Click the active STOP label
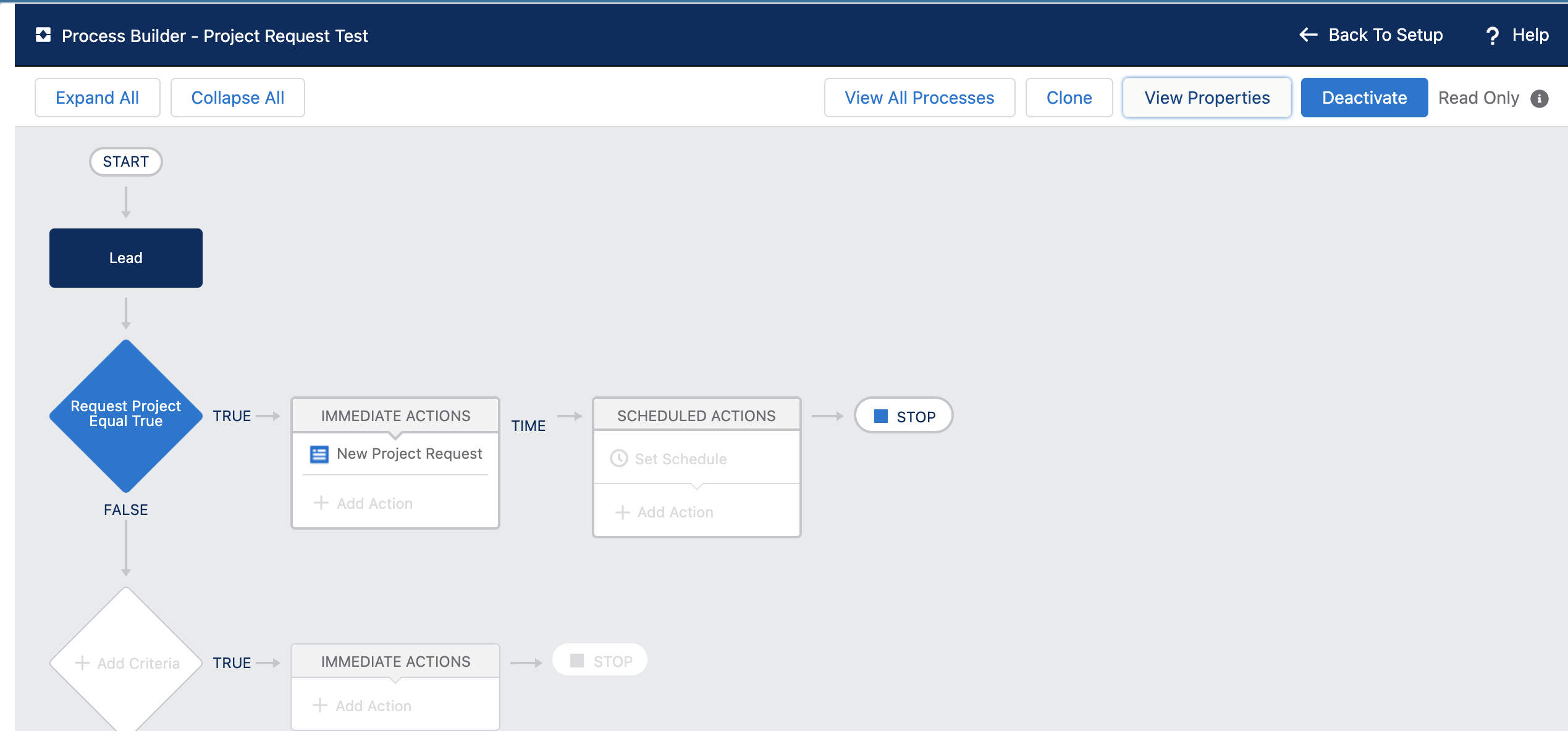The height and width of the screenshot is (731, 1568). pyautogui.click(x=916, y=417)
